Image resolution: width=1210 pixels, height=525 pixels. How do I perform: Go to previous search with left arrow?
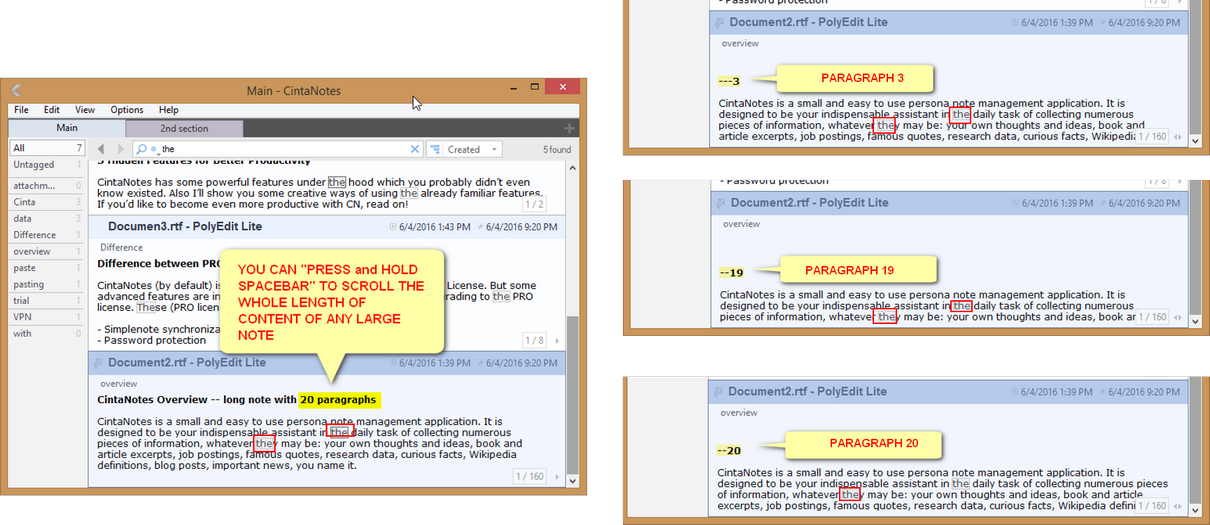102,149
